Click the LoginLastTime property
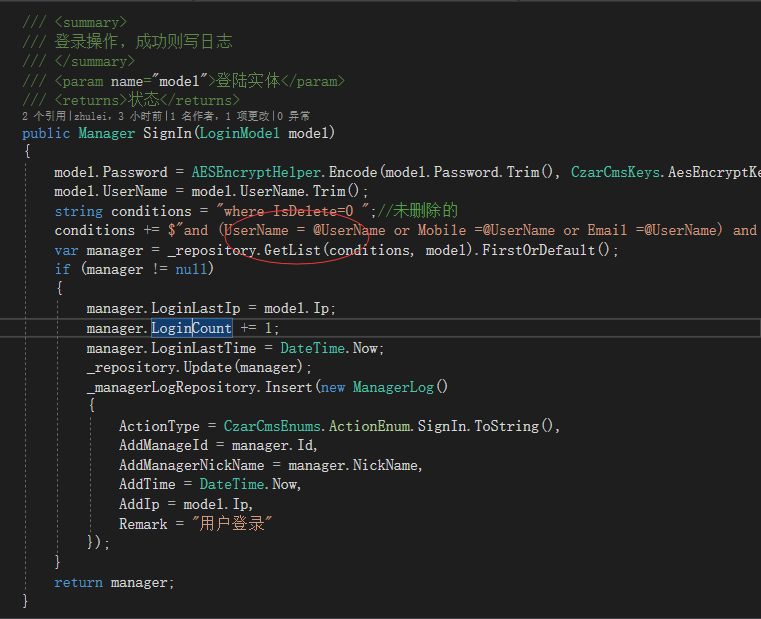The width and height of the screenshot is (761, 619). tap(211, 348)
